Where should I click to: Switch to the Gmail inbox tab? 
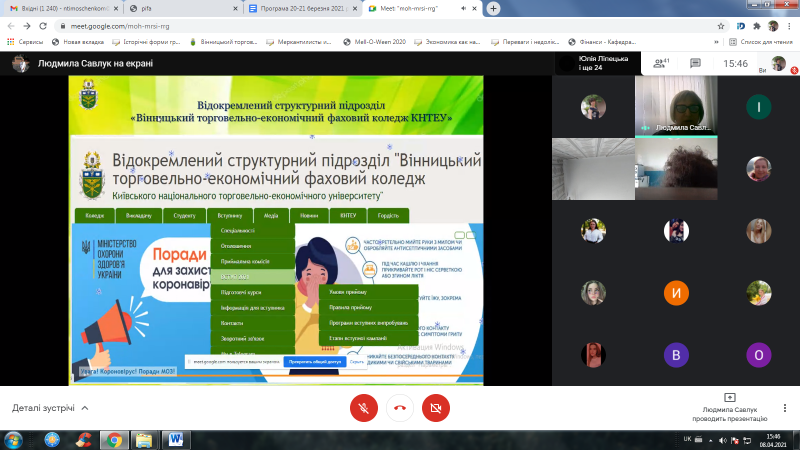[x=64, y=8]
